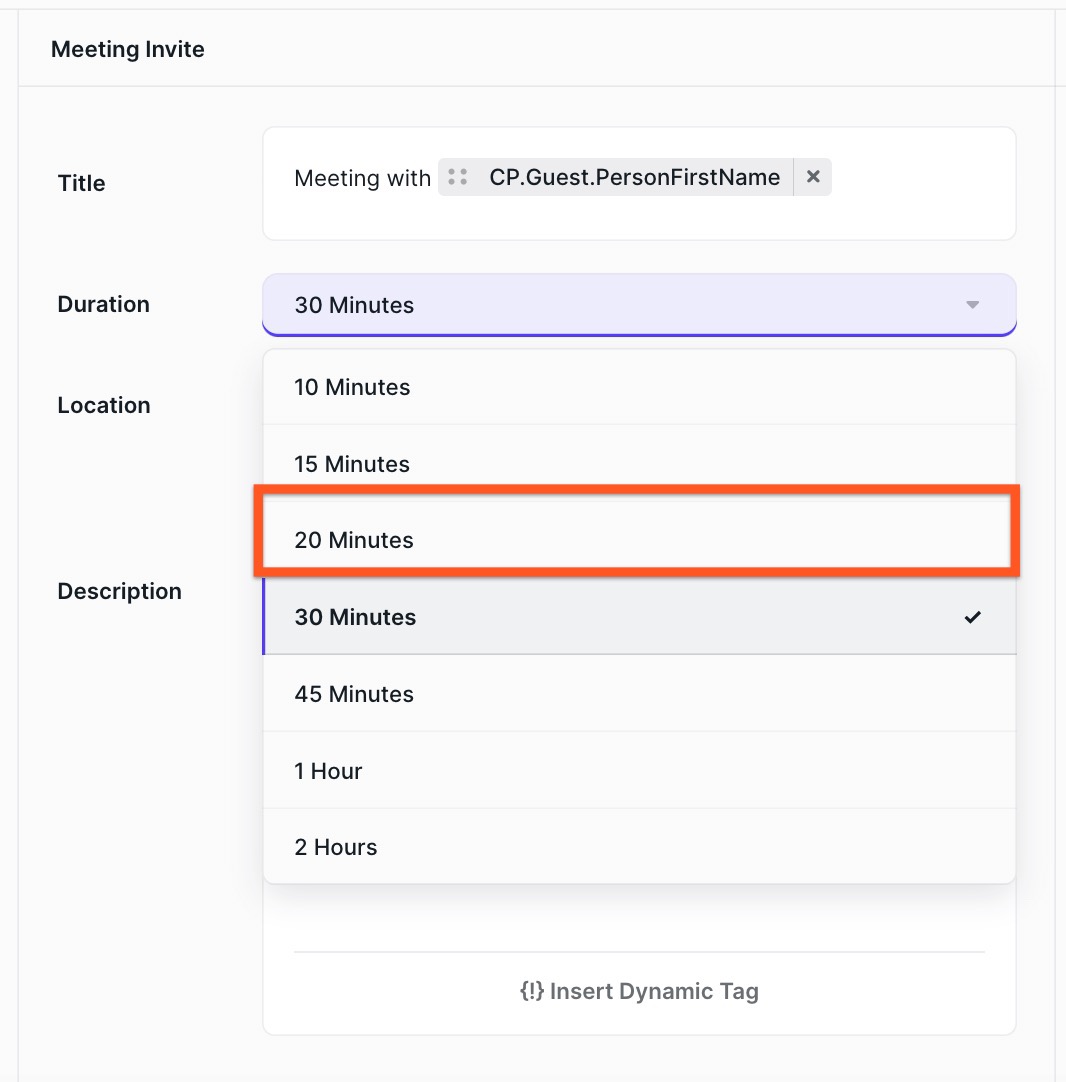The height and width of the screenshot is (1082, 1066).
Task: Click the Location field label
Action: [x=104, y=405]
